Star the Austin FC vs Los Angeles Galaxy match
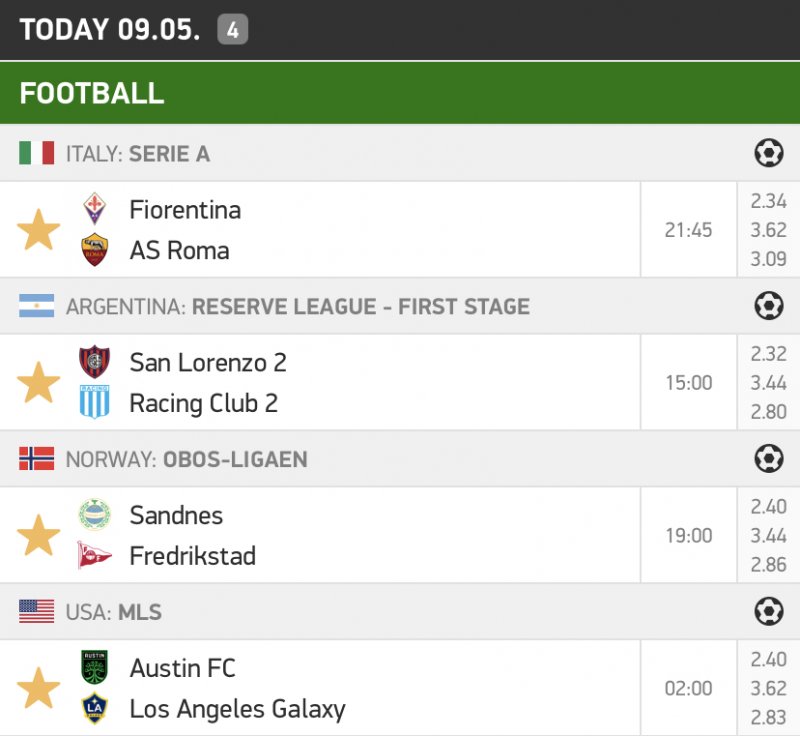This screenshot has width=800, height=736. 39,689
